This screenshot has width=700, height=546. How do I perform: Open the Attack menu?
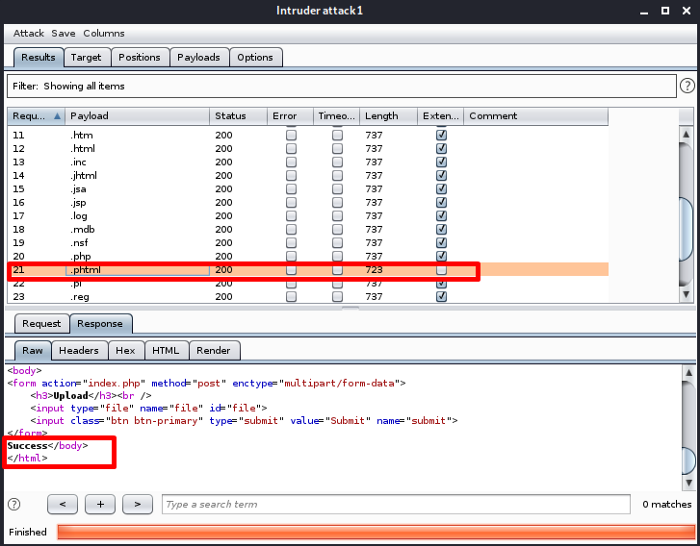point(29,33)
